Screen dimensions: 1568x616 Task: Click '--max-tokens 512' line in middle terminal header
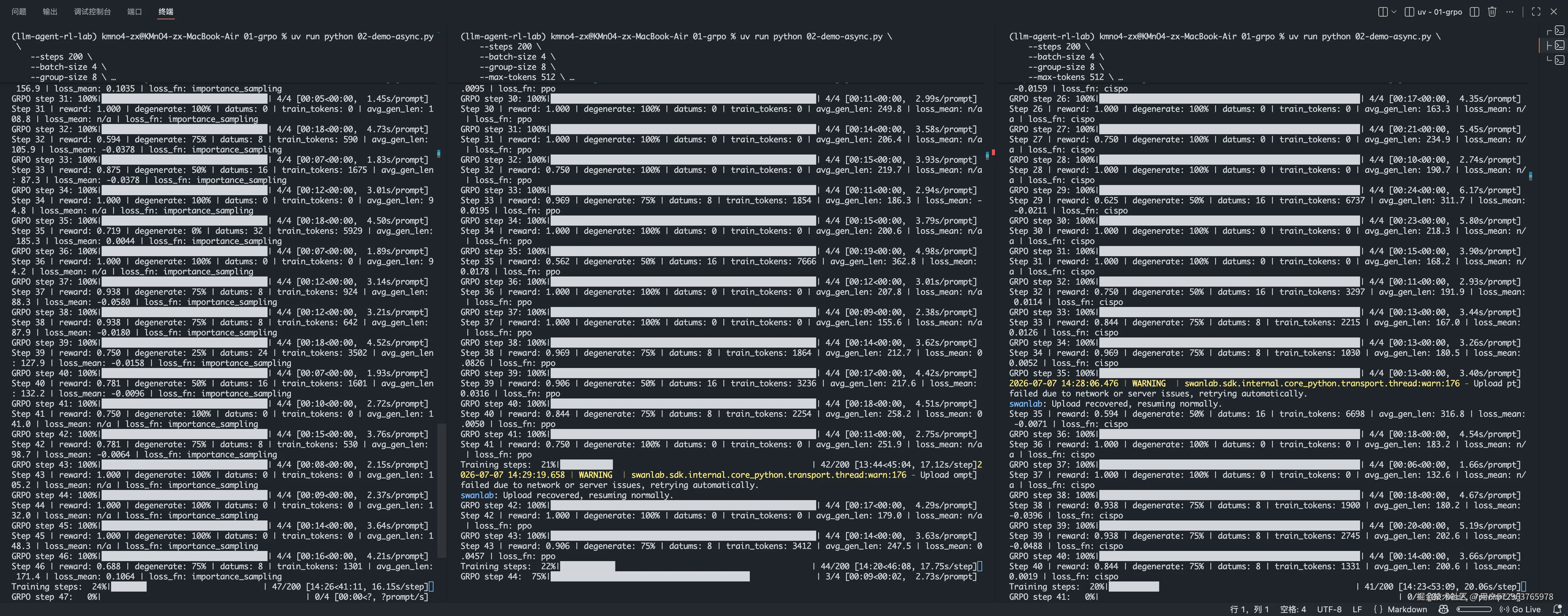pos(527,77)
